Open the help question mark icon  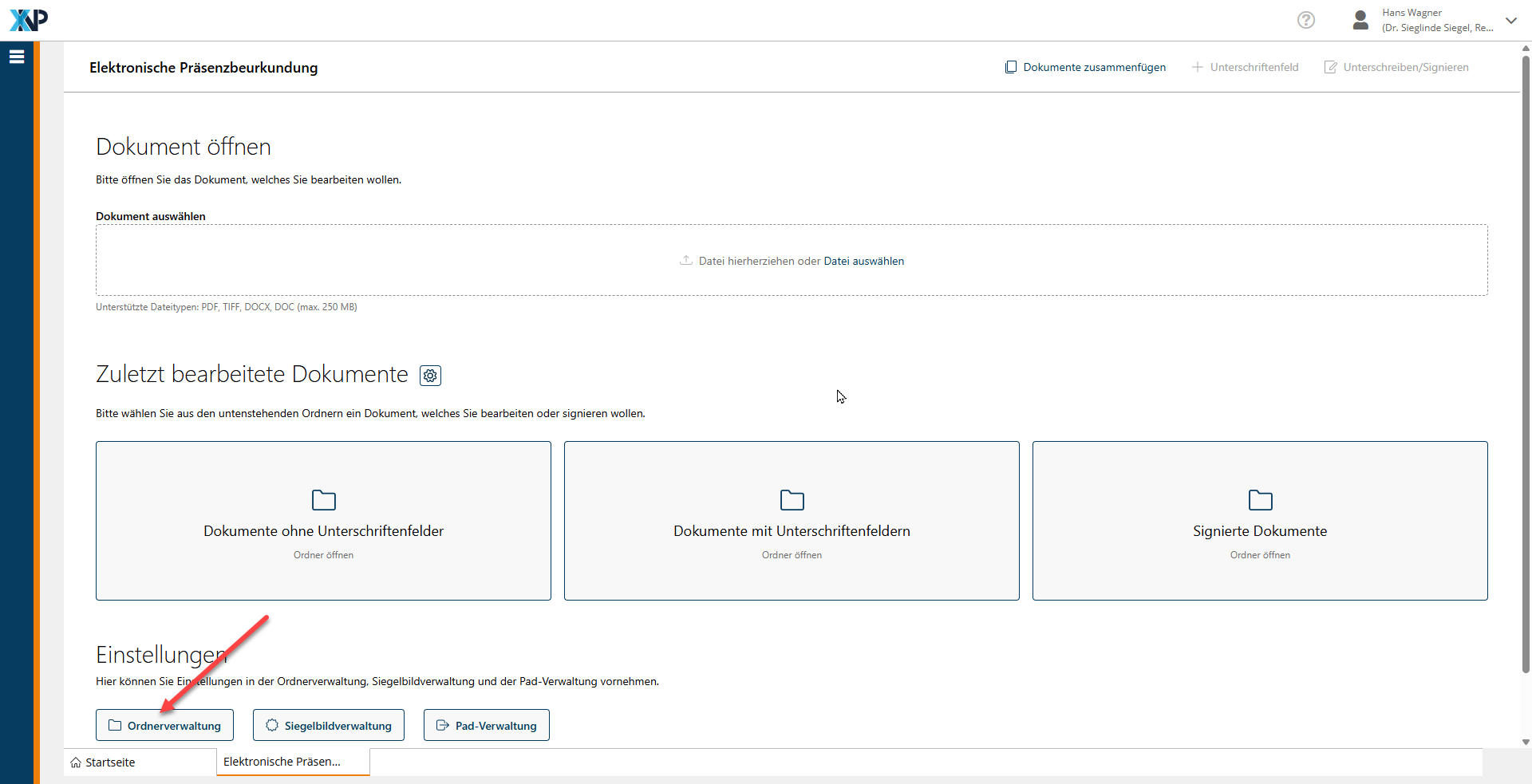(x=1305, y=20)
